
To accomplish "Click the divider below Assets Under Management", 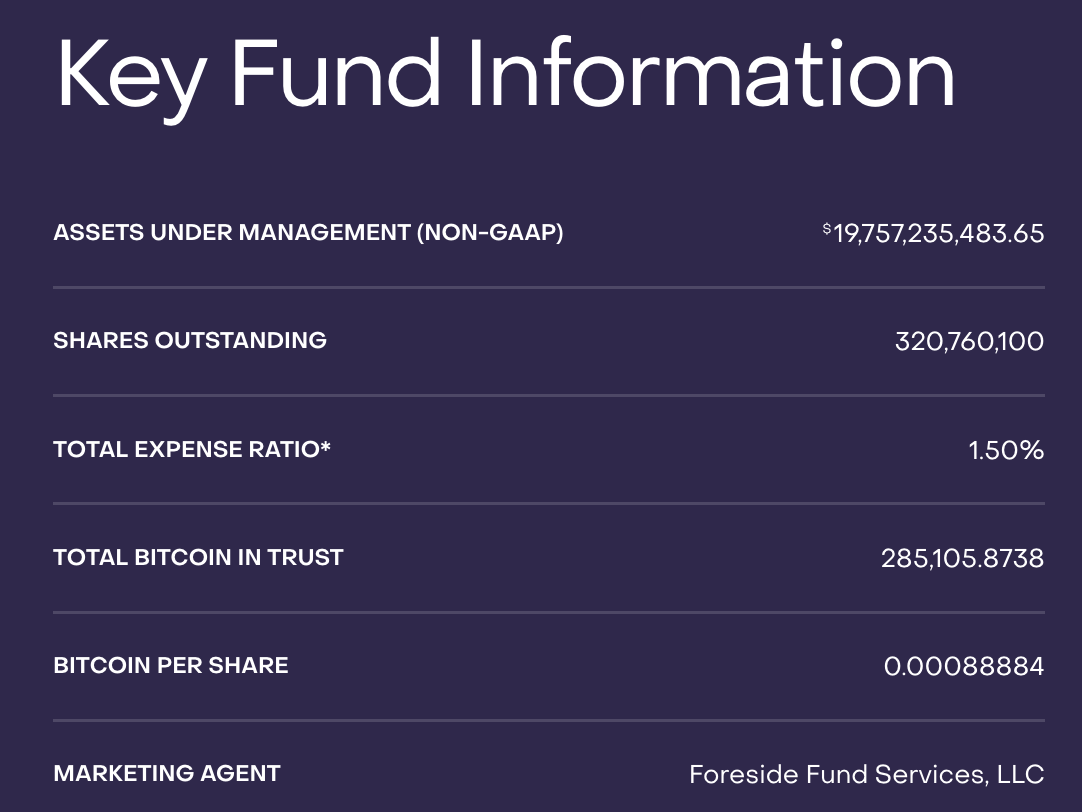I will (549, 287).
